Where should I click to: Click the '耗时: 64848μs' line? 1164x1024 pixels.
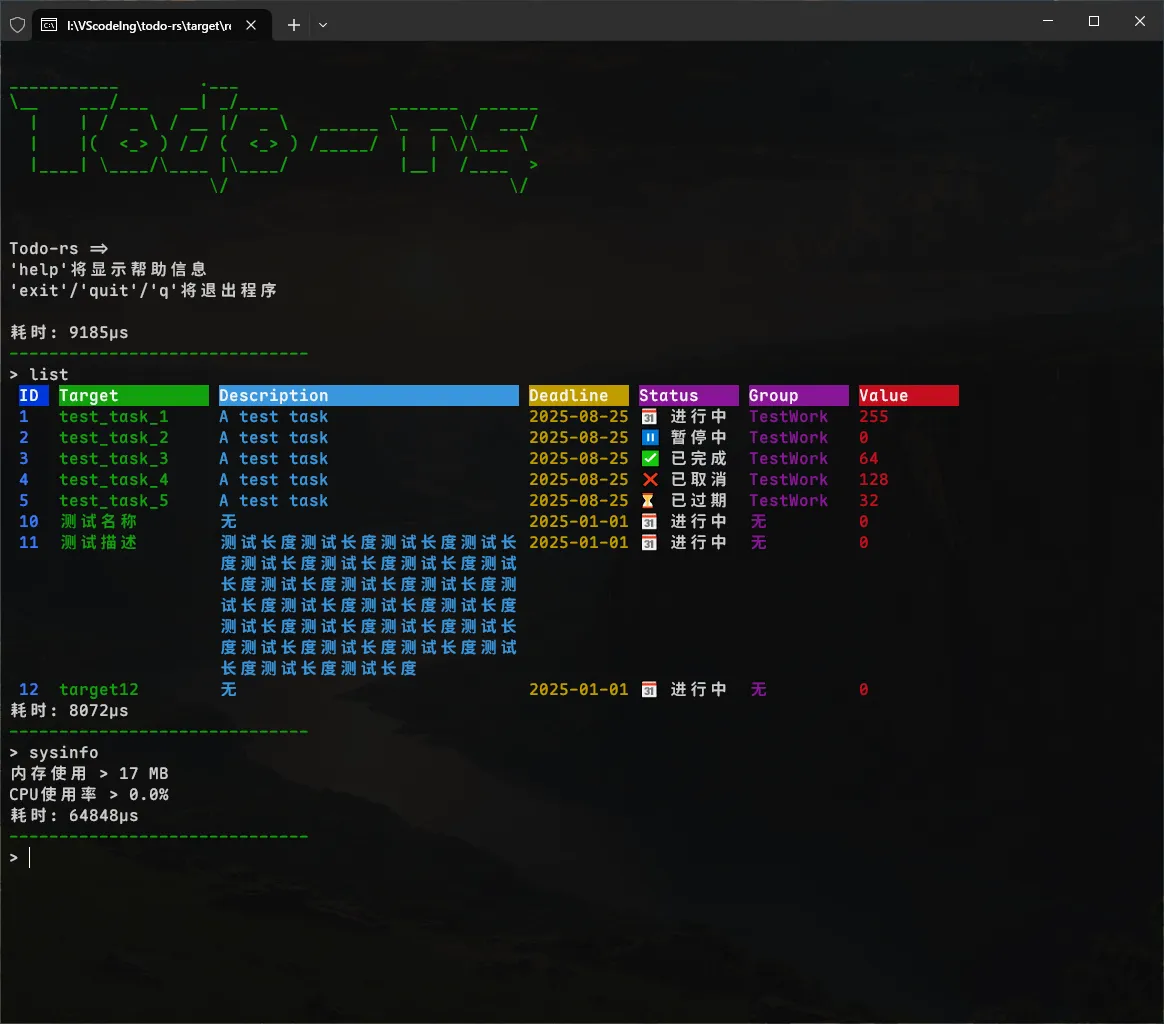point(74,815)
